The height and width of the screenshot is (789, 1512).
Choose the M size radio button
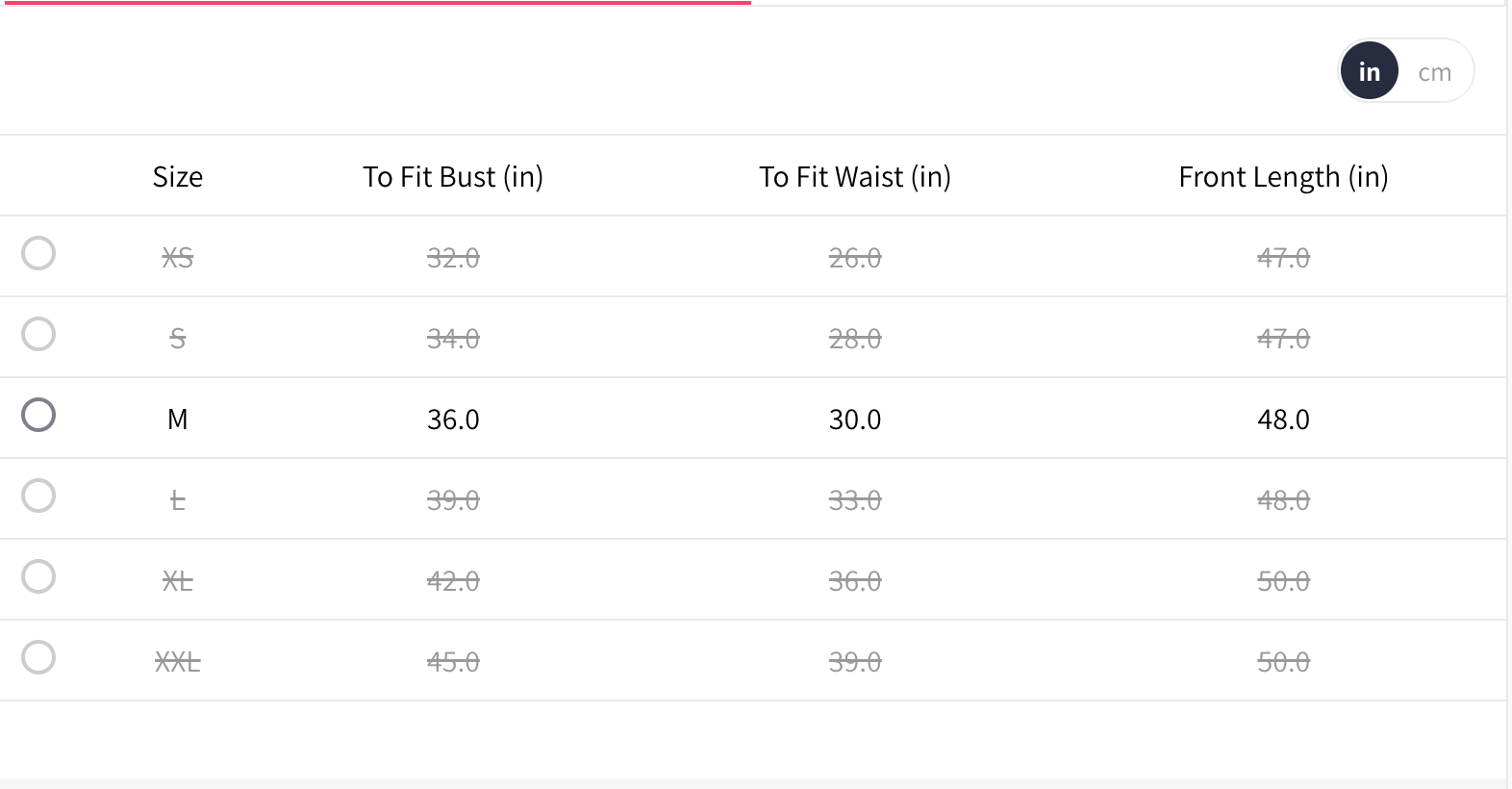point(38,416)
